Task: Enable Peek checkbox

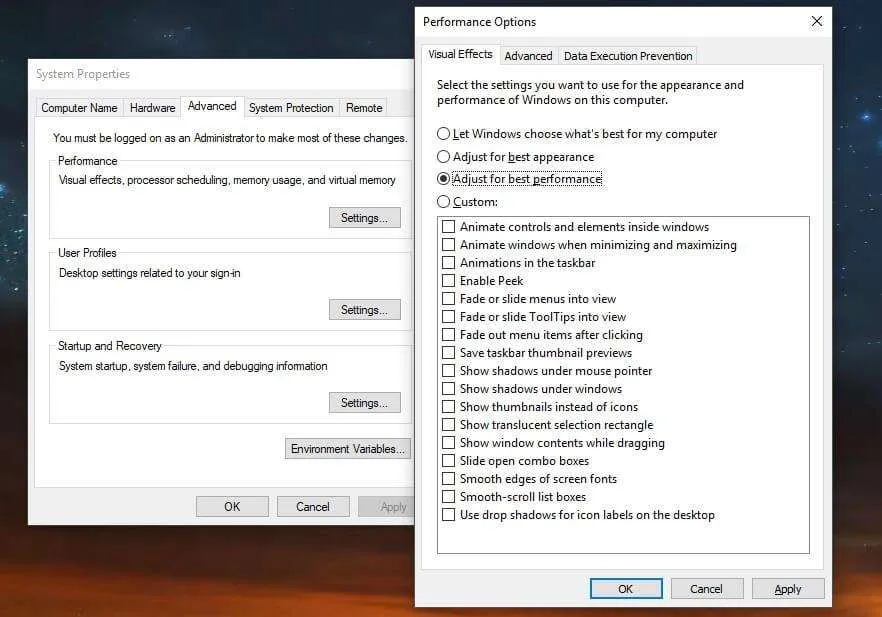Action: coord(448,281)
